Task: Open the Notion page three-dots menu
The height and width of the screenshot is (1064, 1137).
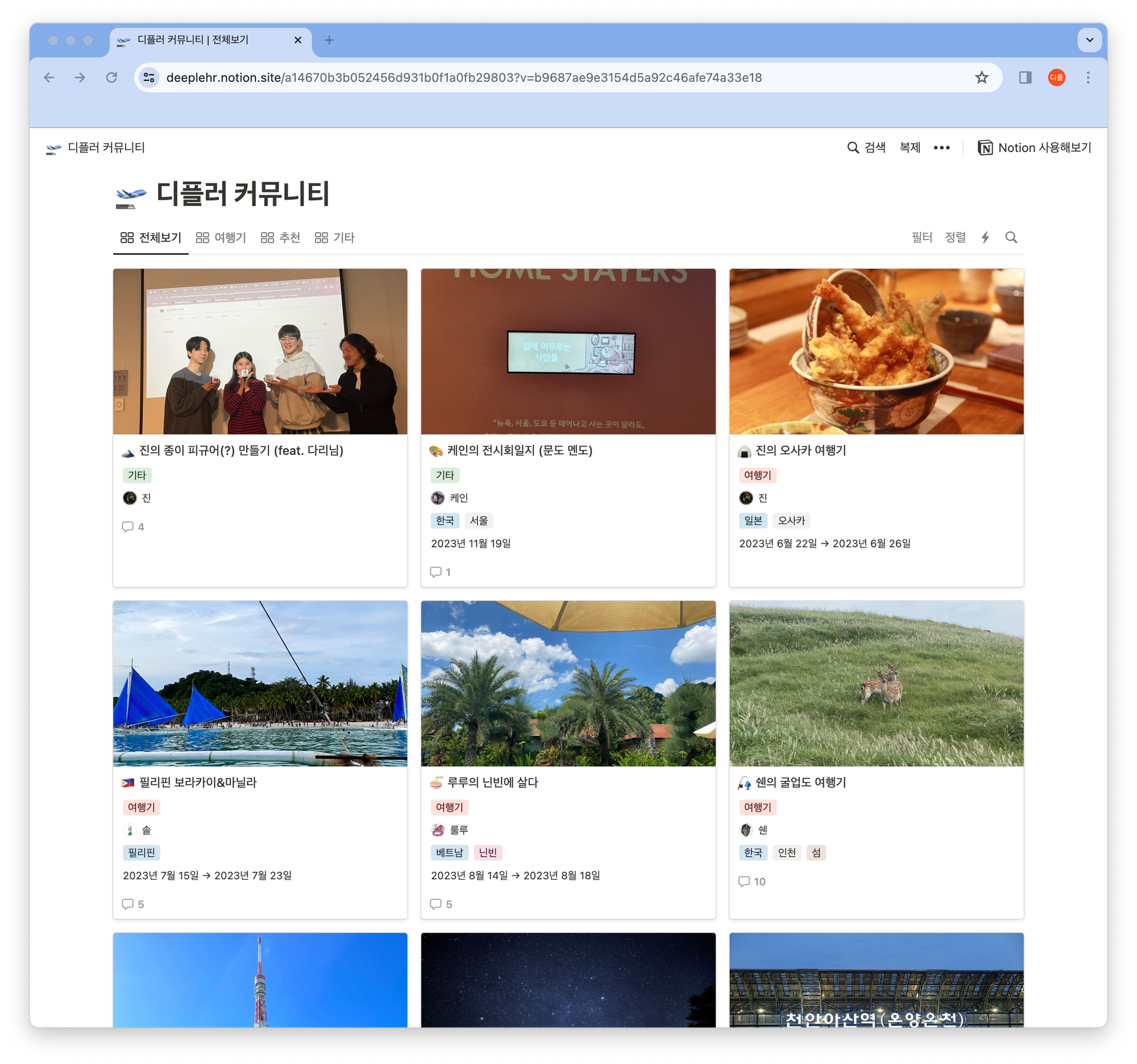Action: pos(941,148)
